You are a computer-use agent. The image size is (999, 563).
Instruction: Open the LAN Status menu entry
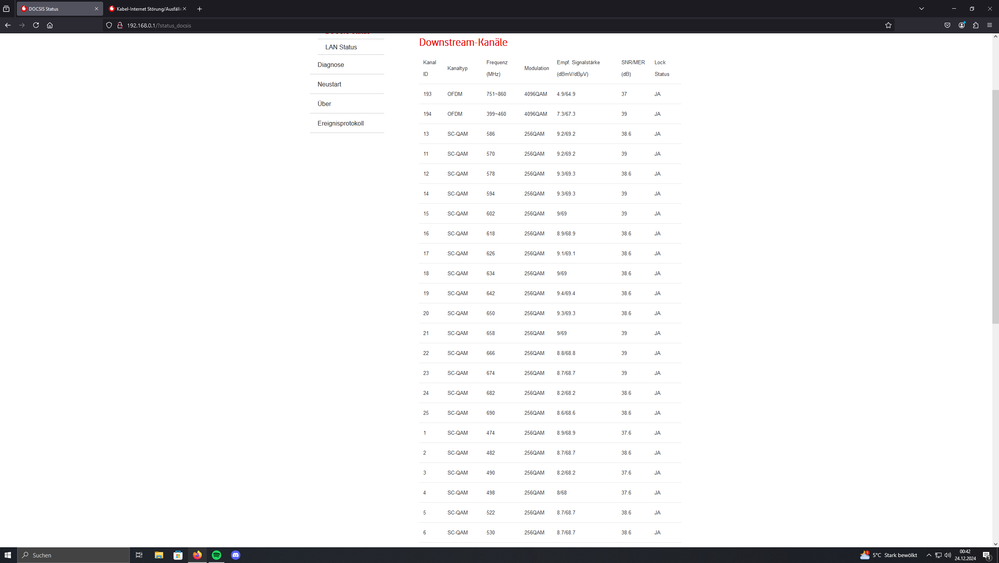click(x=341, y=47)
